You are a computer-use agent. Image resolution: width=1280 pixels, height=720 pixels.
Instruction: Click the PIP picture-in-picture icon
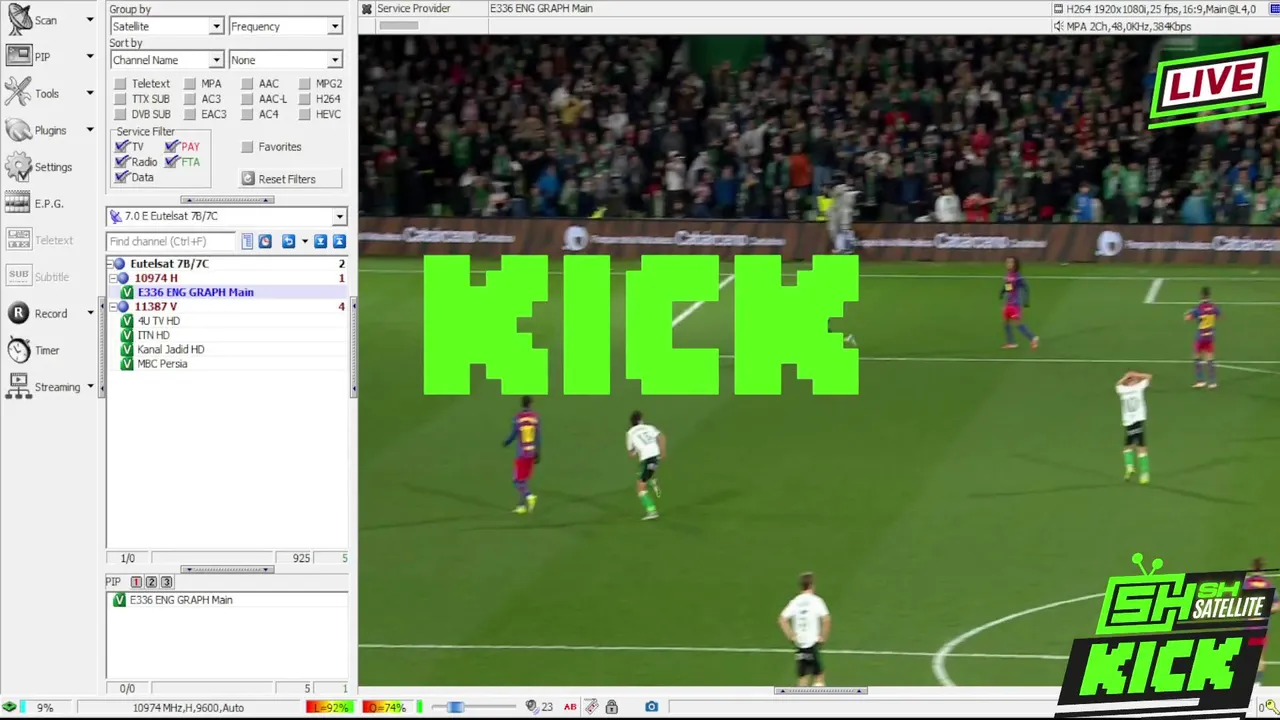19,57
